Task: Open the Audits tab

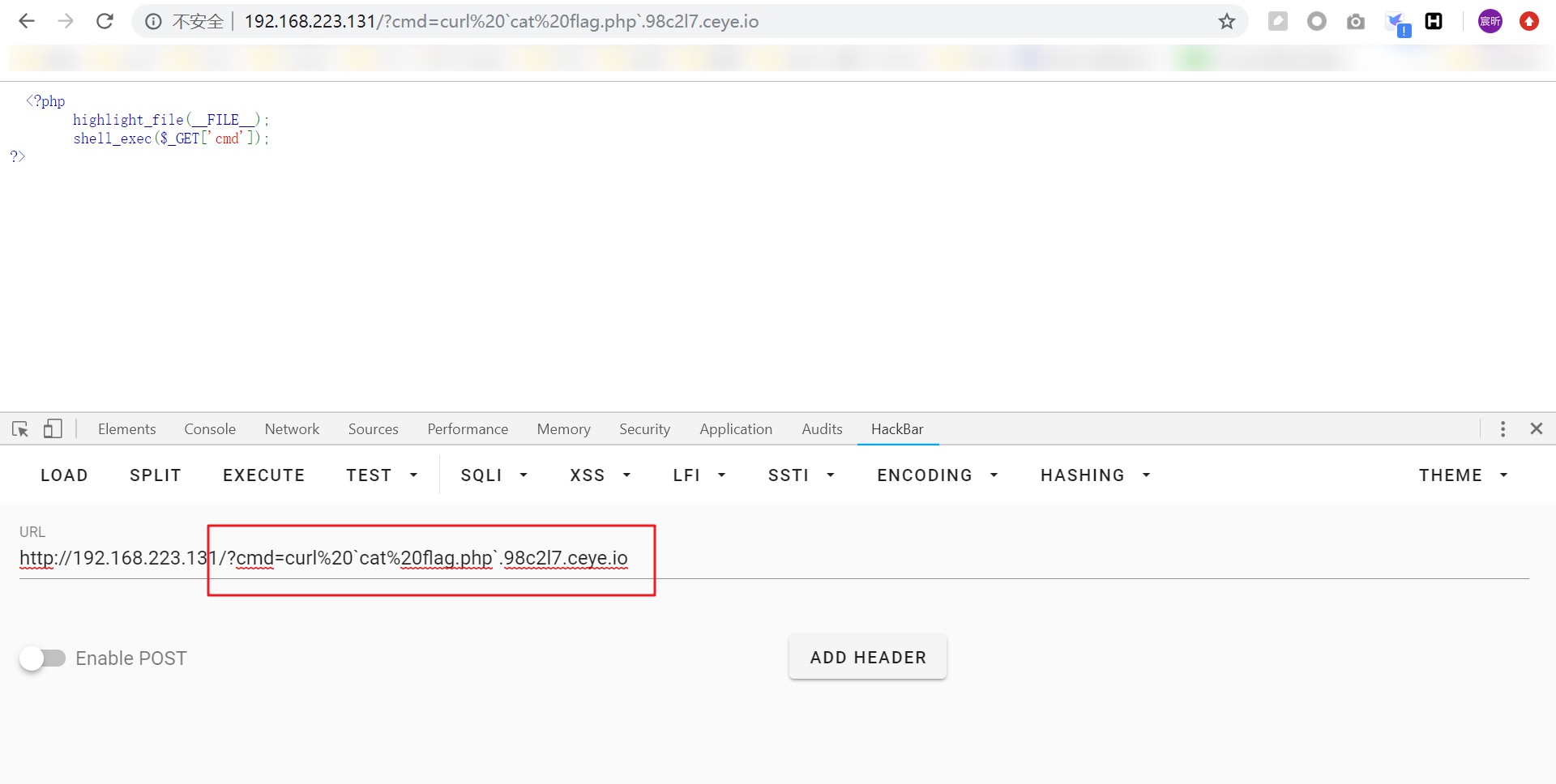Action: coord(822,428)
